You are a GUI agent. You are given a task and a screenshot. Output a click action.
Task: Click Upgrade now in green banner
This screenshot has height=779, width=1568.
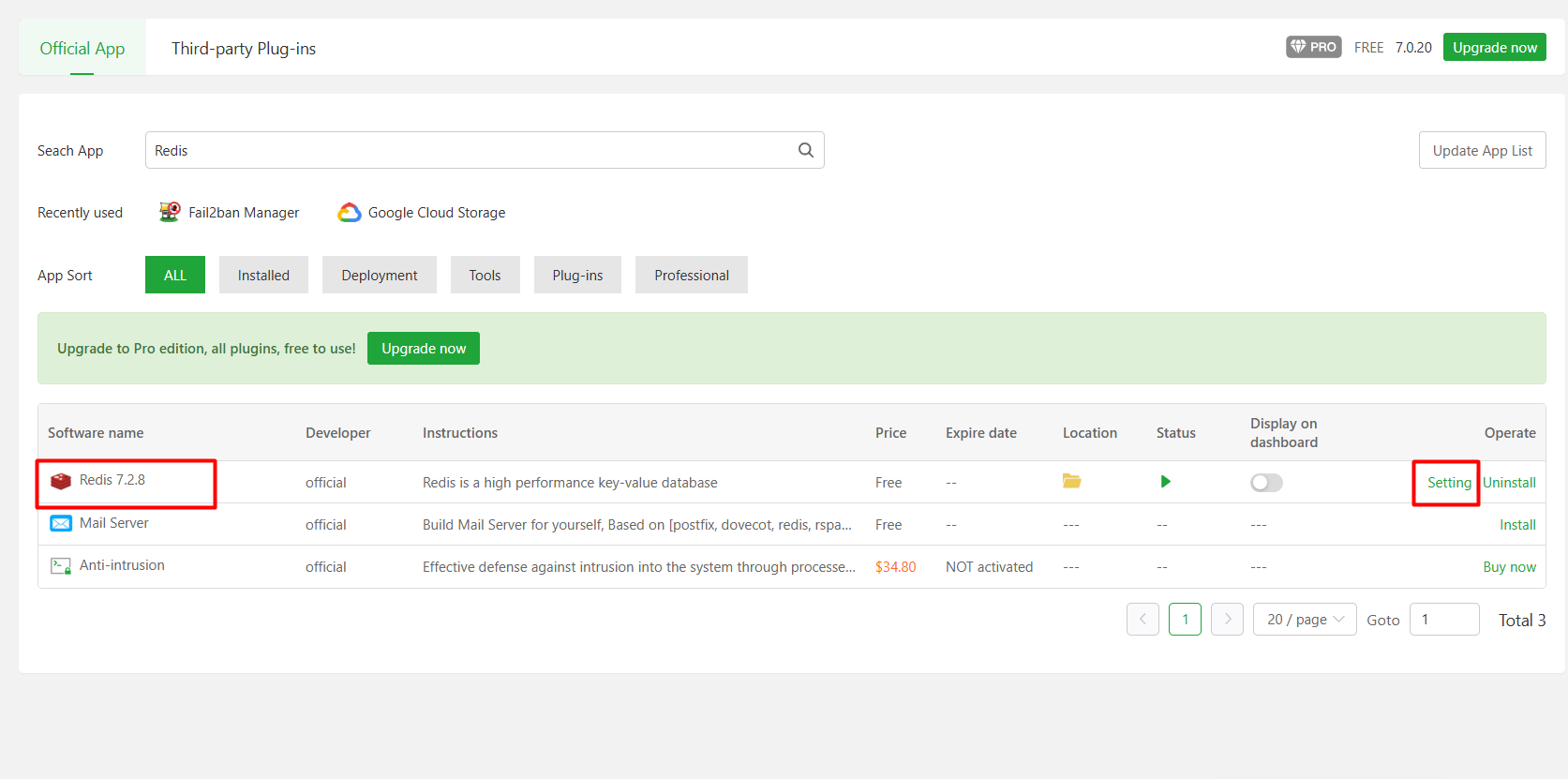tap(424, 348)
